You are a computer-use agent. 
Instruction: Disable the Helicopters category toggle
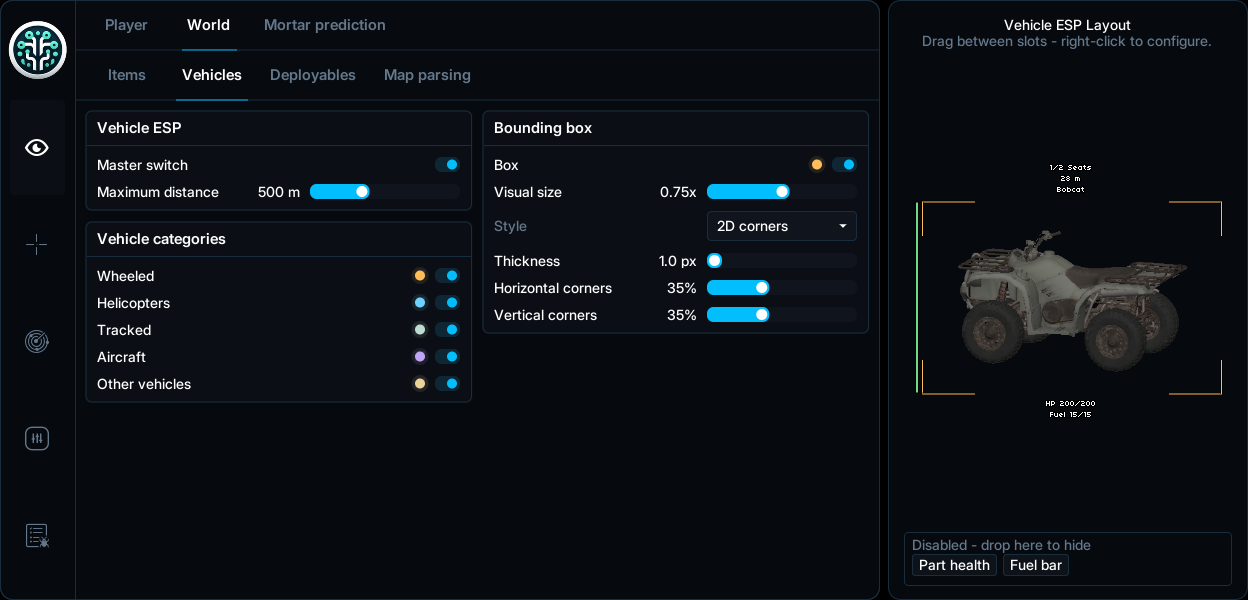tap(447, 303)
